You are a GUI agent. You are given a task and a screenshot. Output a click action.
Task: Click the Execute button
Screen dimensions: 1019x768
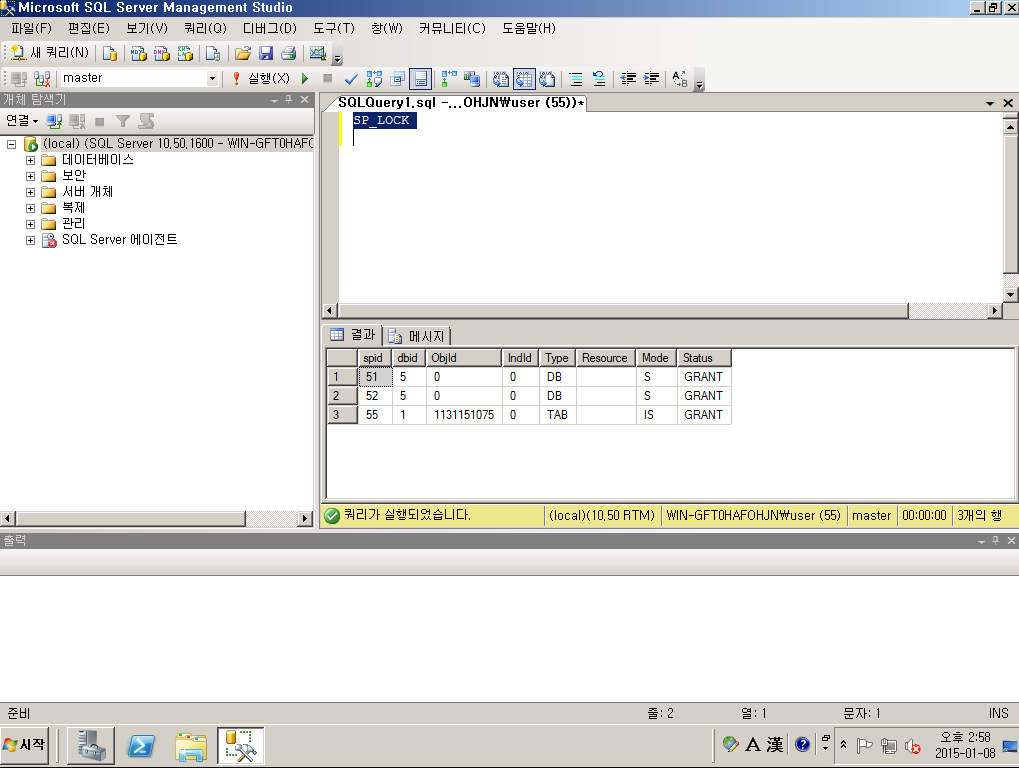click(x=261, y=79)
